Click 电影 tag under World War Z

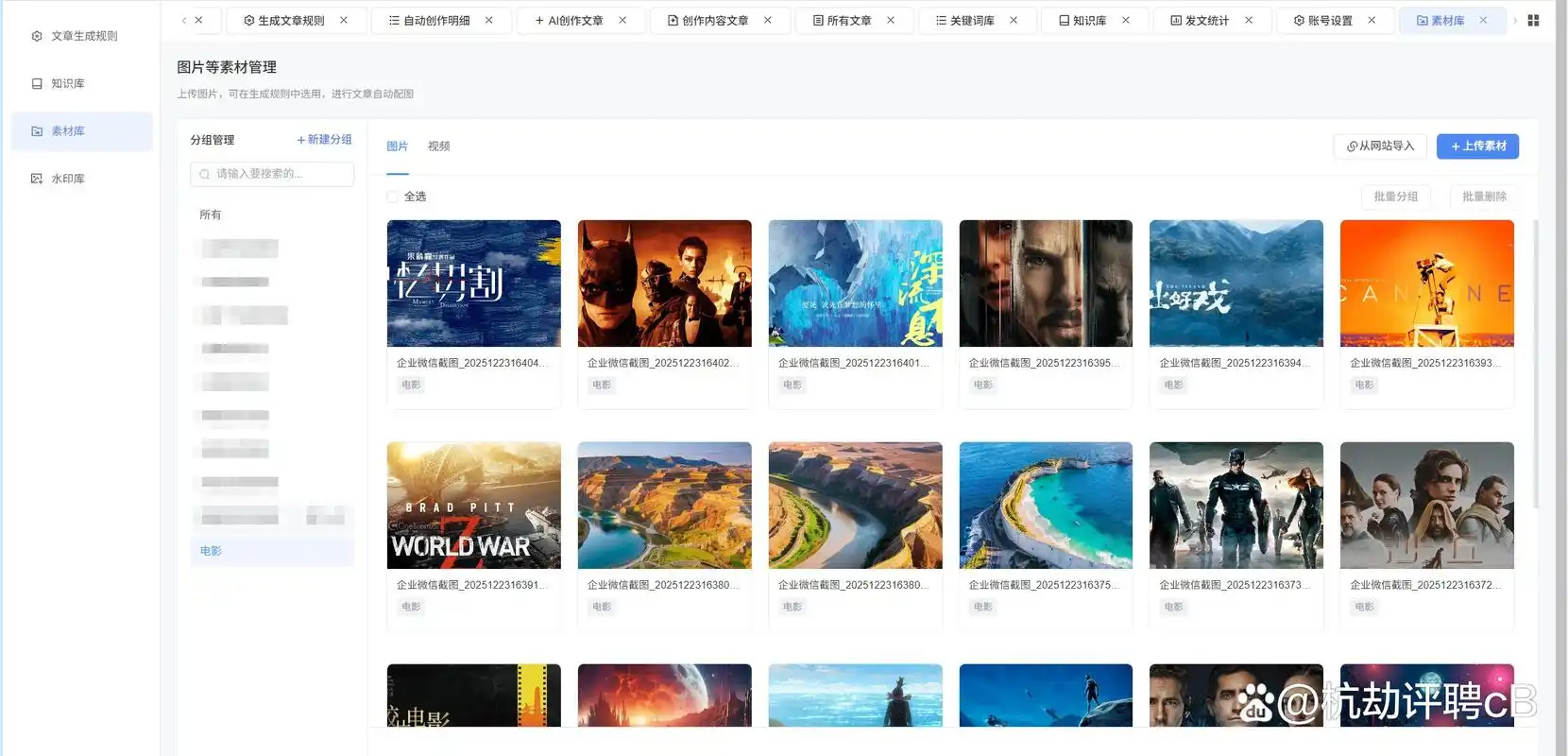click(411, 607)
